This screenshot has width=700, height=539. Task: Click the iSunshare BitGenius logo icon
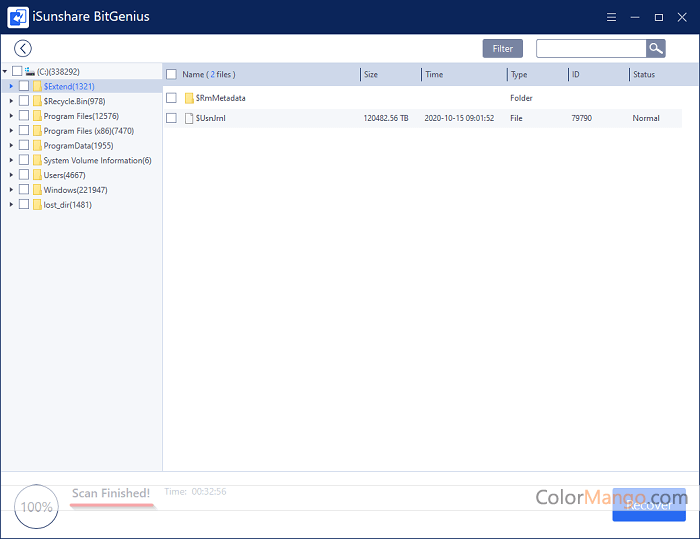tap(16, 17)
